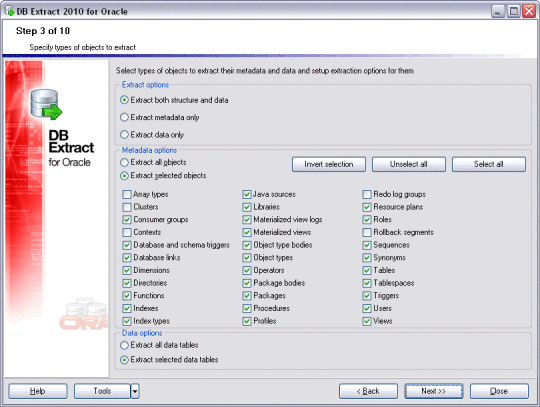540x407 pixels.
Task: Uncheck Users checkbox
Action: (x=367, y=309)
